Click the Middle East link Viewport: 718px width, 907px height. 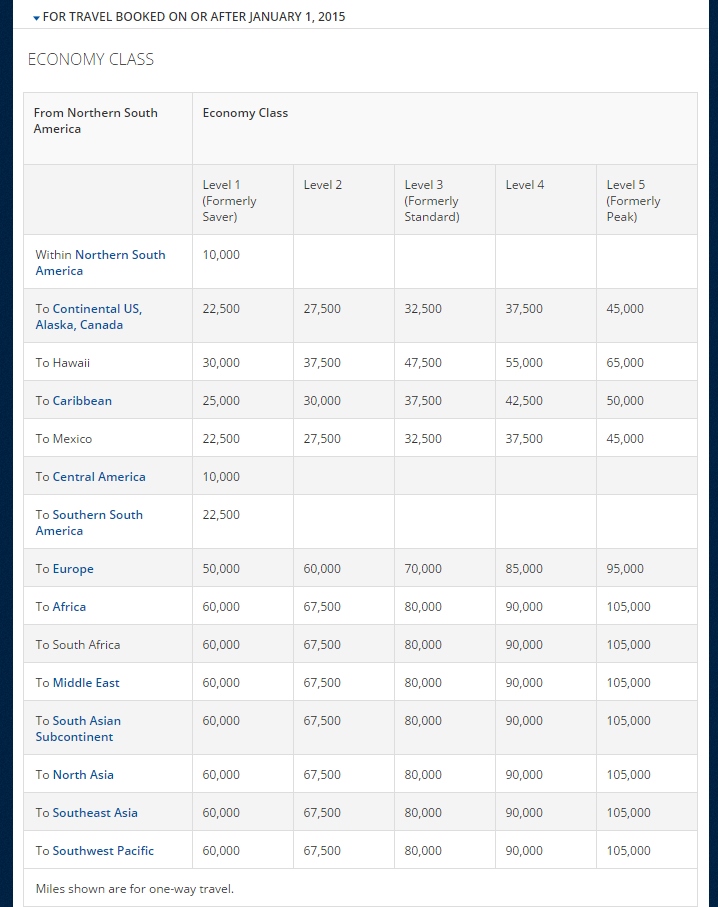click(x=84, y=682)
